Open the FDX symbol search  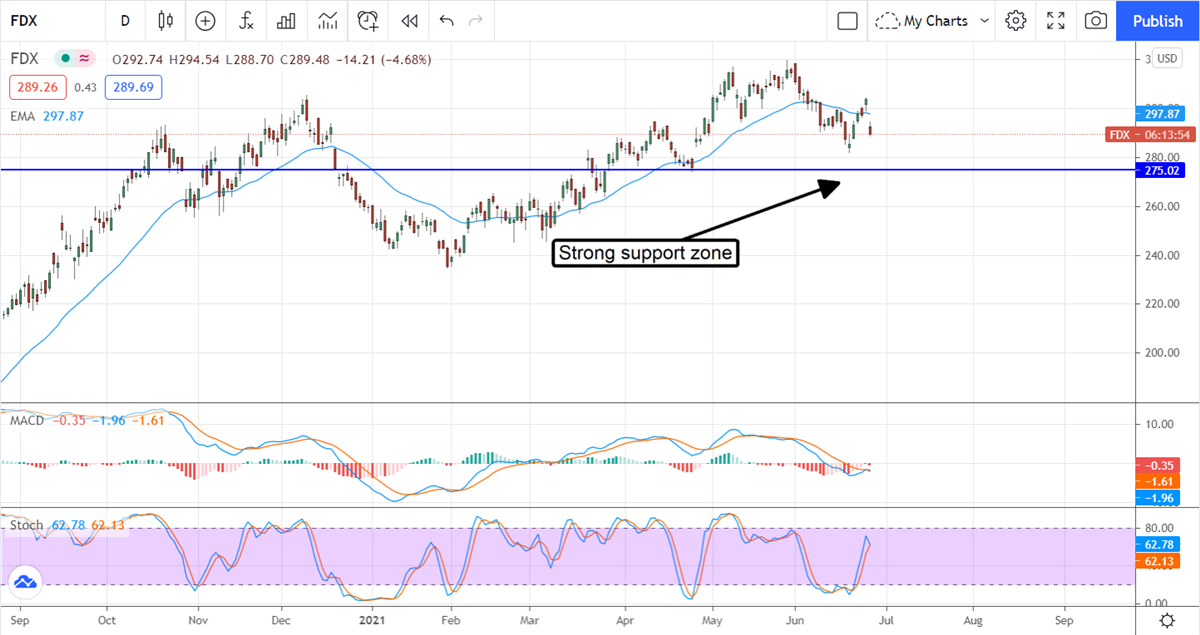[24, 20]
